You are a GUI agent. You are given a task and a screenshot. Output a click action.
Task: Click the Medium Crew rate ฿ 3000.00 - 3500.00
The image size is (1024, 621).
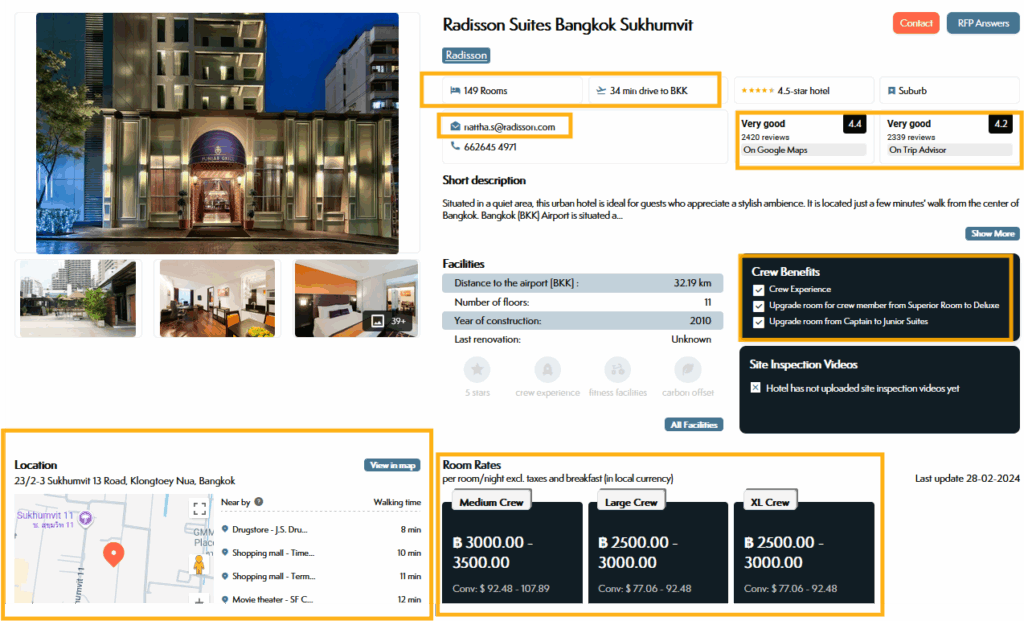click(493, 552)
